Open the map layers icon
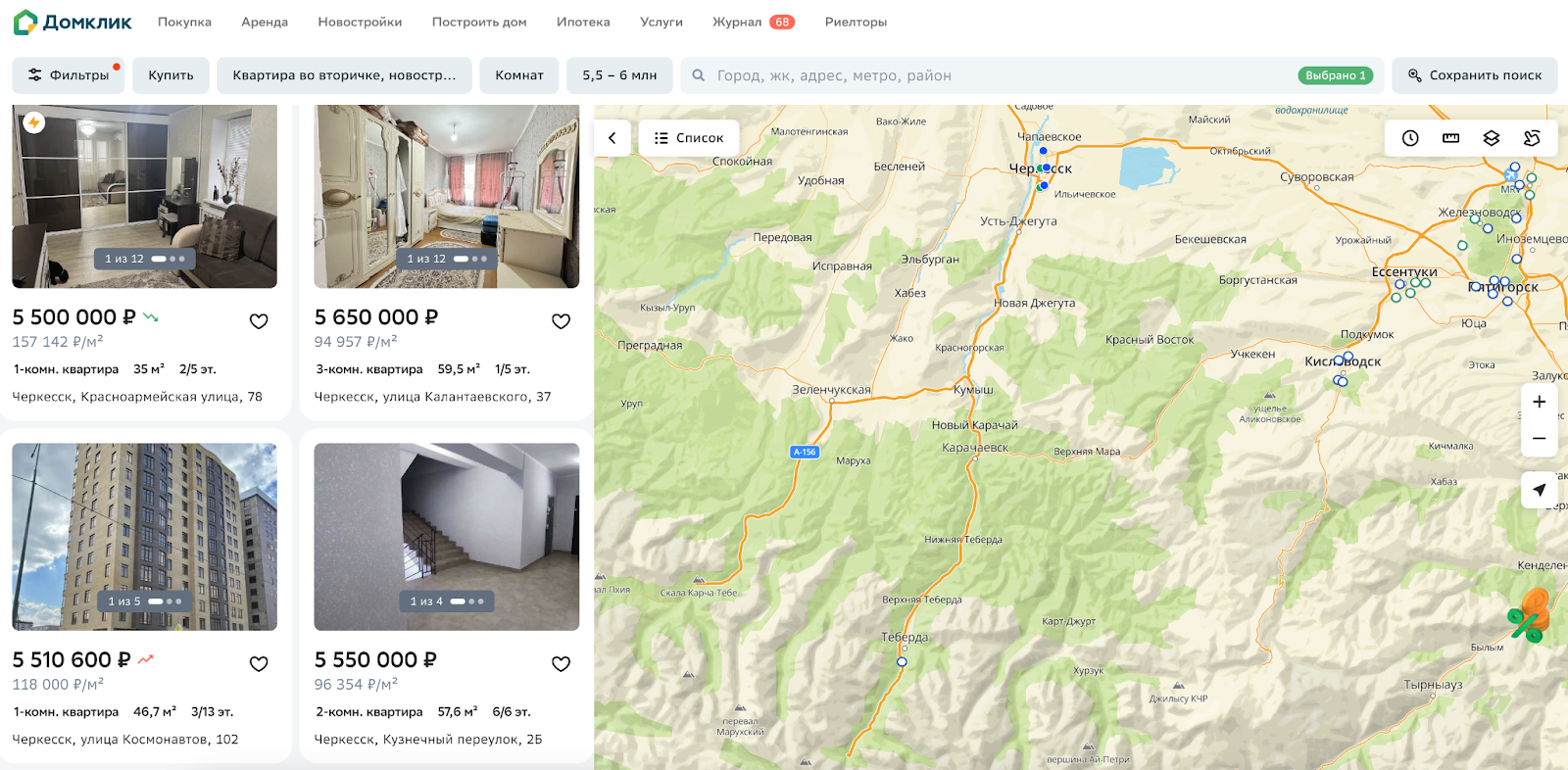Screen dimensions: 1568x770 [x=1492, y=138]
